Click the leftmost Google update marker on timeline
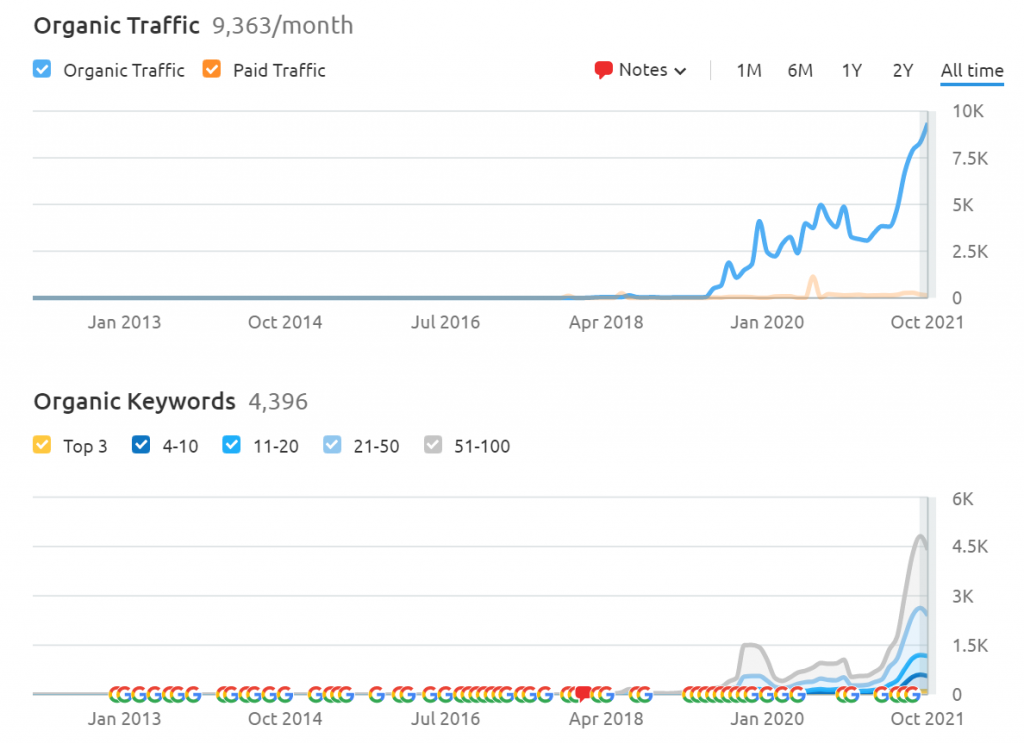Image resolution: width=1024 pixels, height=744 pixels. pyautogui.click(x=118, y=694)
